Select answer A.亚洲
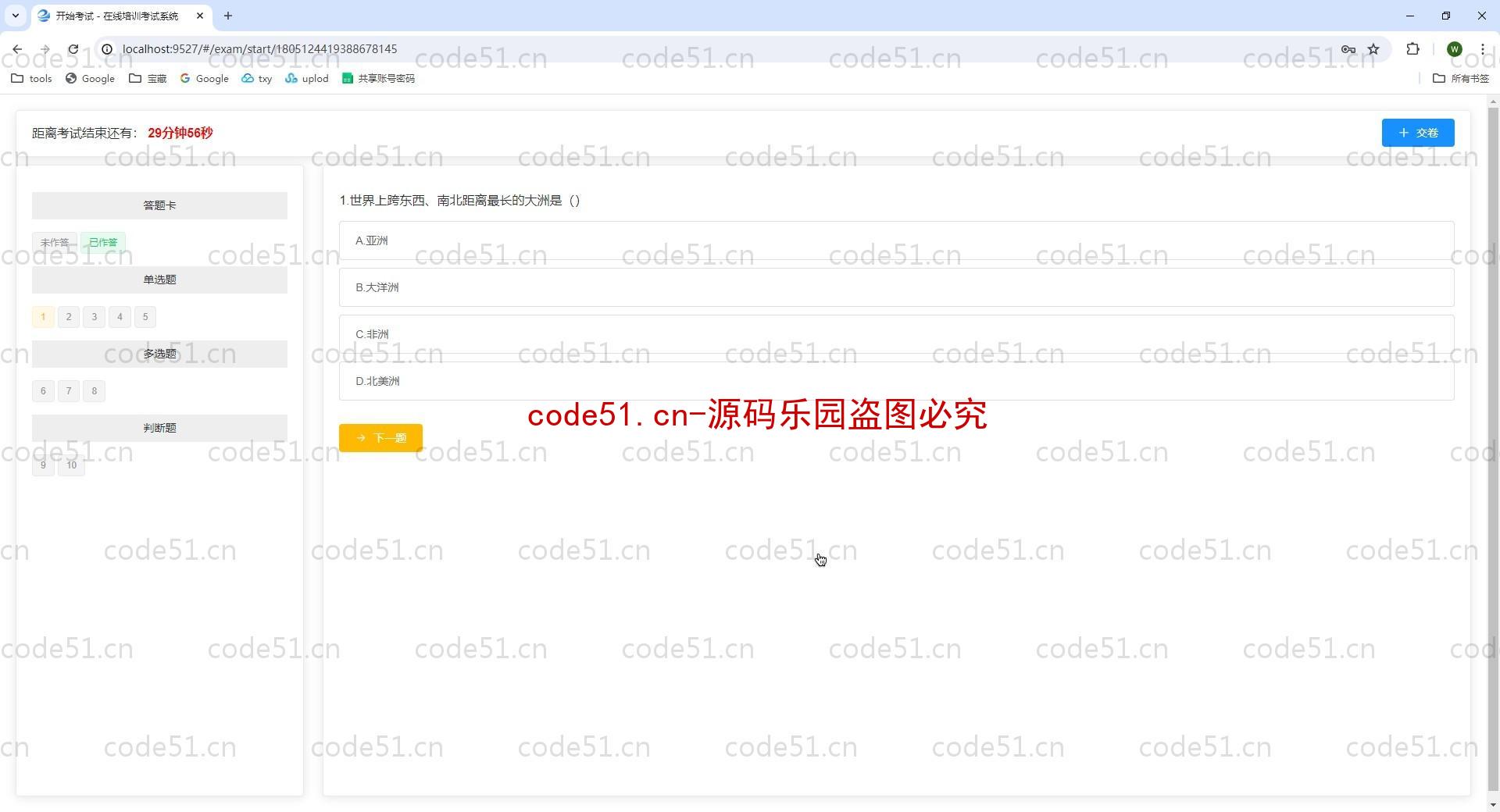Viewport: 1500px width, 812px height. pyautogui.click(x=896, y=240)
